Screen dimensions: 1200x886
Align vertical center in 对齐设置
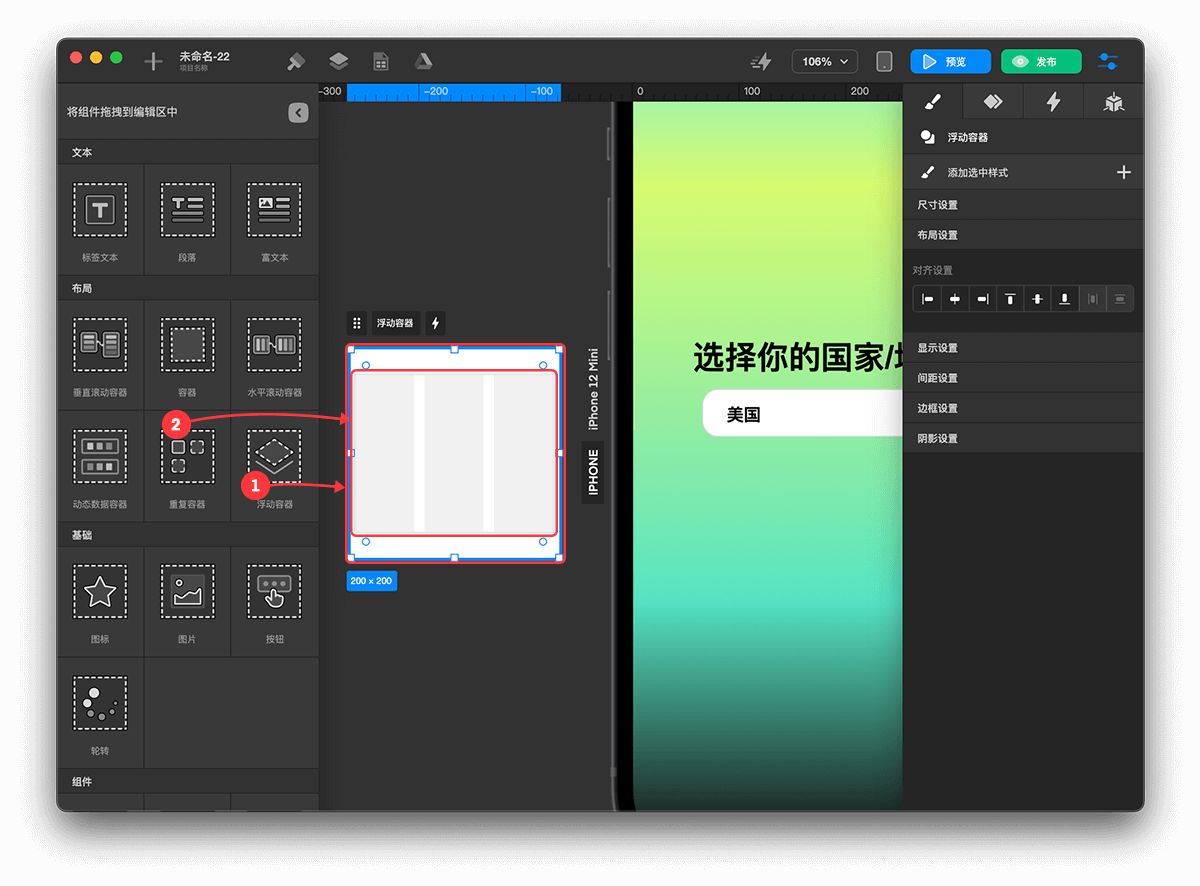point(1038,298)
